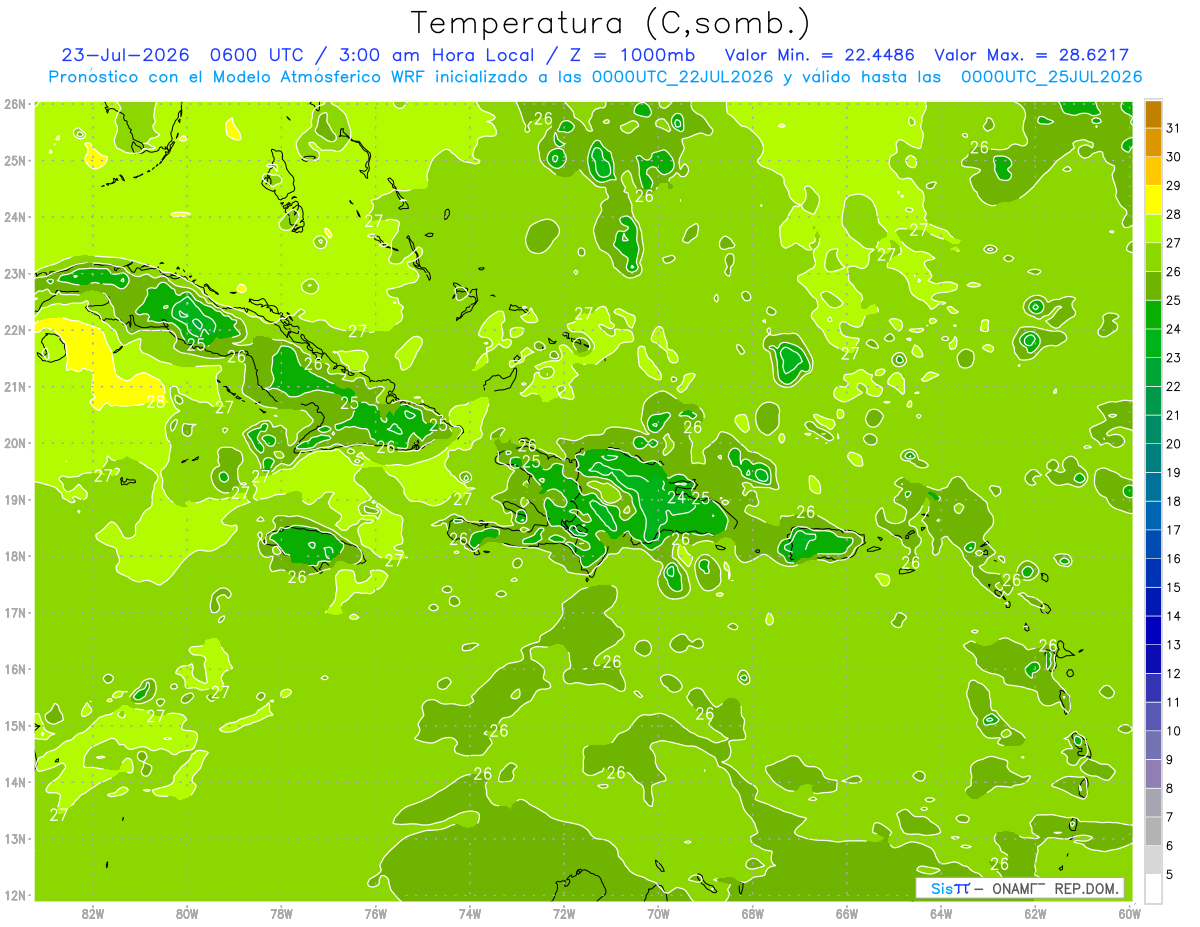
Task: Click the color scale label "10"
Action: 1174,730
